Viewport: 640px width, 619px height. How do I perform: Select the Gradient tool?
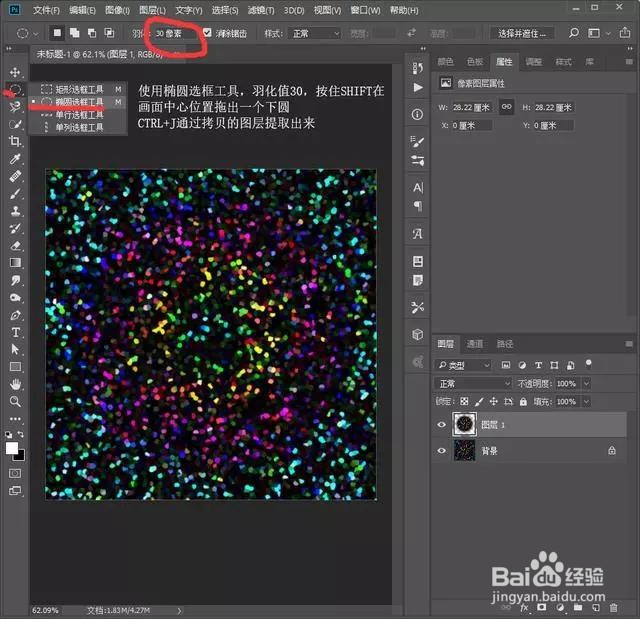click(x=15, y=262)
